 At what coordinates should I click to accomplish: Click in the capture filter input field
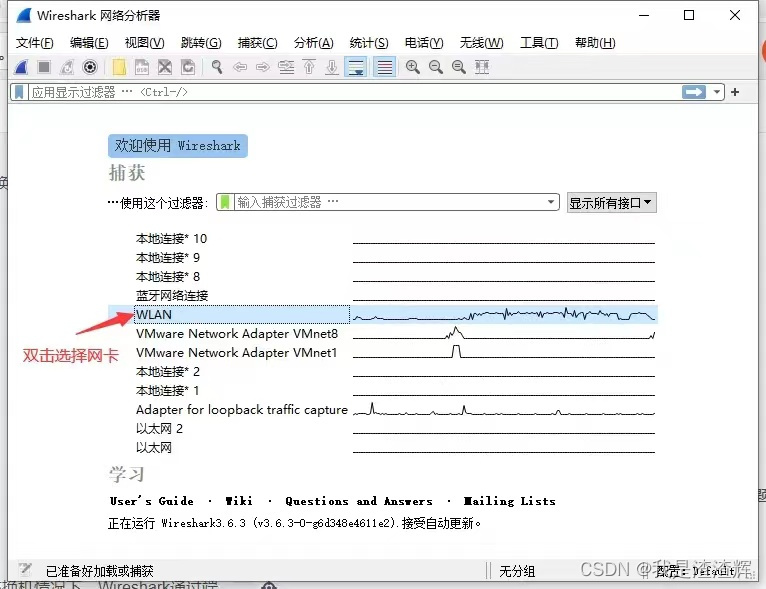coord(389,202)
